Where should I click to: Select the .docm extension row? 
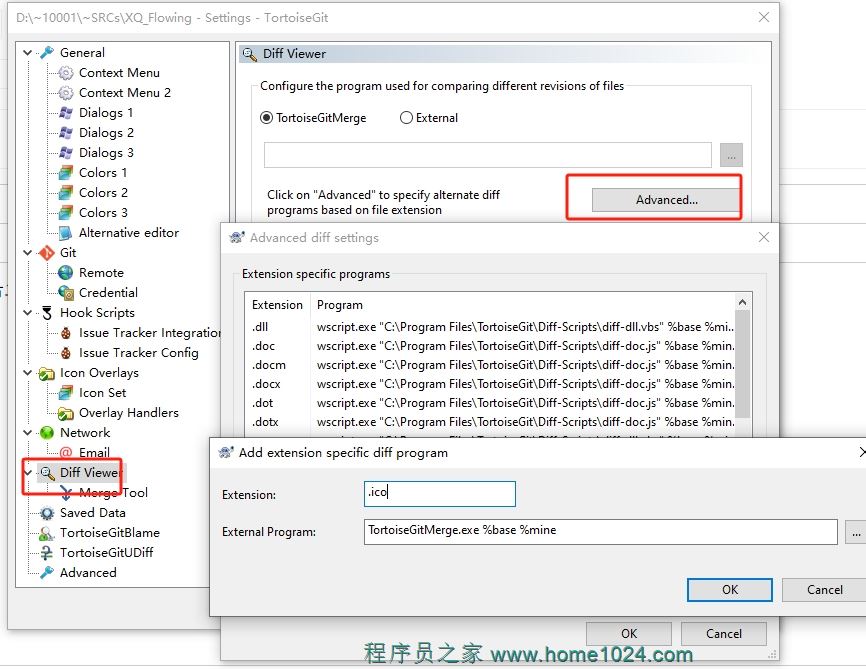[x=490, y=365]
